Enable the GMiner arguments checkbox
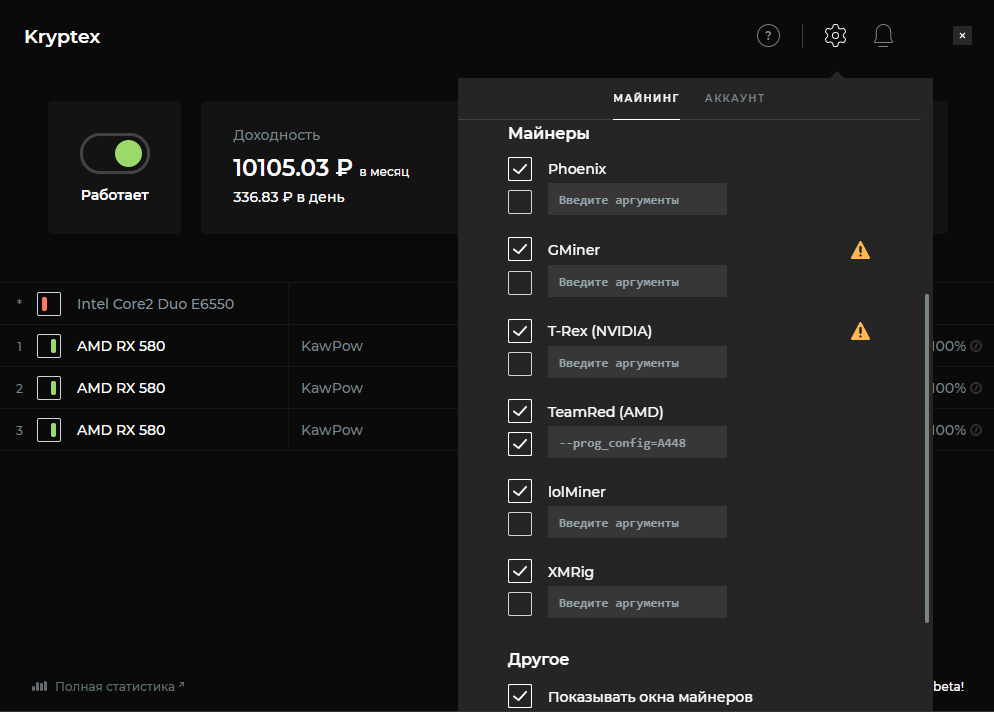The width and height of the screenshot is (994, 712). (520, 283)
